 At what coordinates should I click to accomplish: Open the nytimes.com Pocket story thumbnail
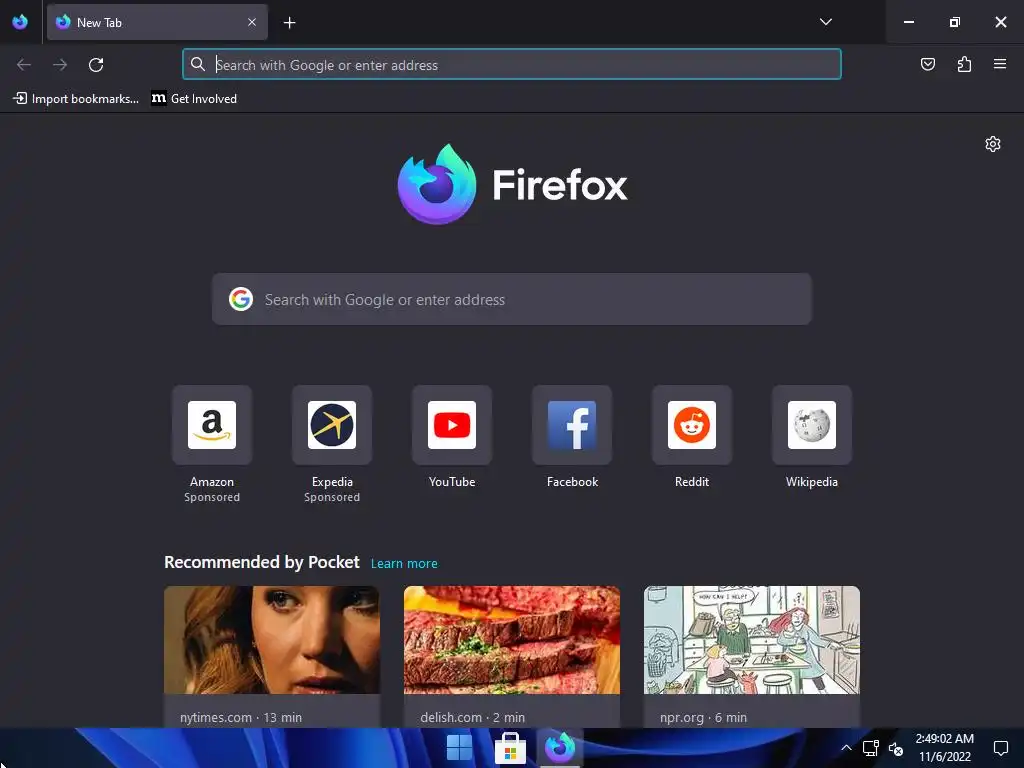point(272,640)
